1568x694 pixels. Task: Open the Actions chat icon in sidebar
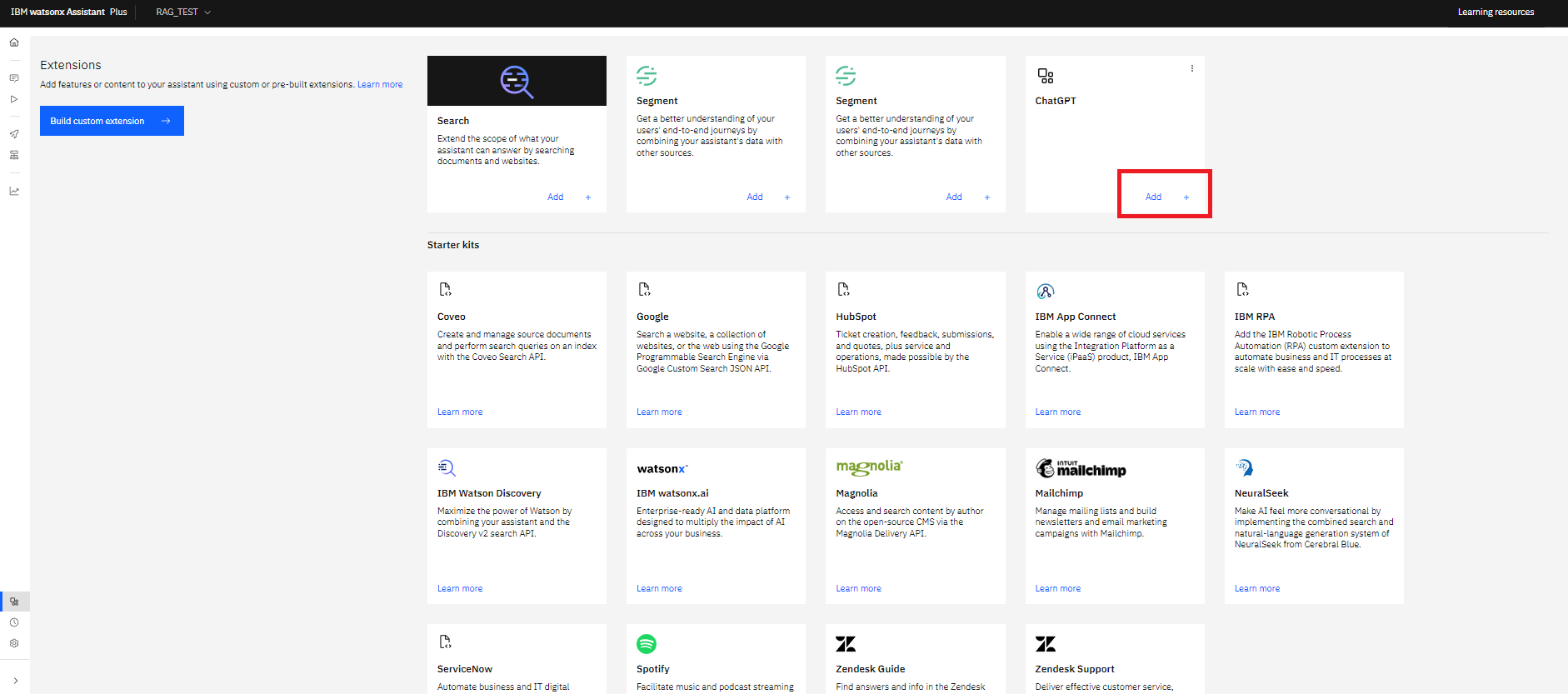click(x=14, y=78)
